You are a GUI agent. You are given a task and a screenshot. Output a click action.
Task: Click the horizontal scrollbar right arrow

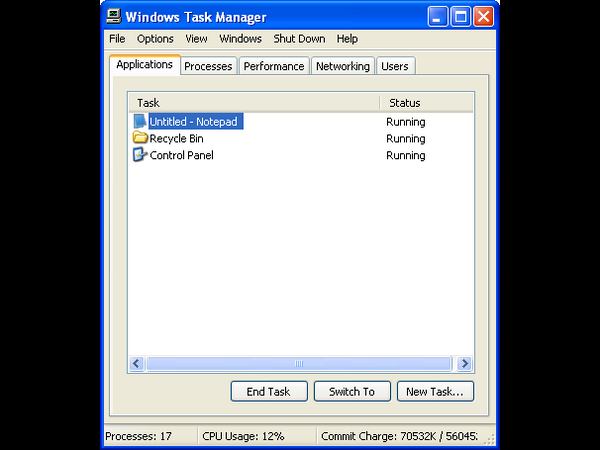tap(465, 364)
